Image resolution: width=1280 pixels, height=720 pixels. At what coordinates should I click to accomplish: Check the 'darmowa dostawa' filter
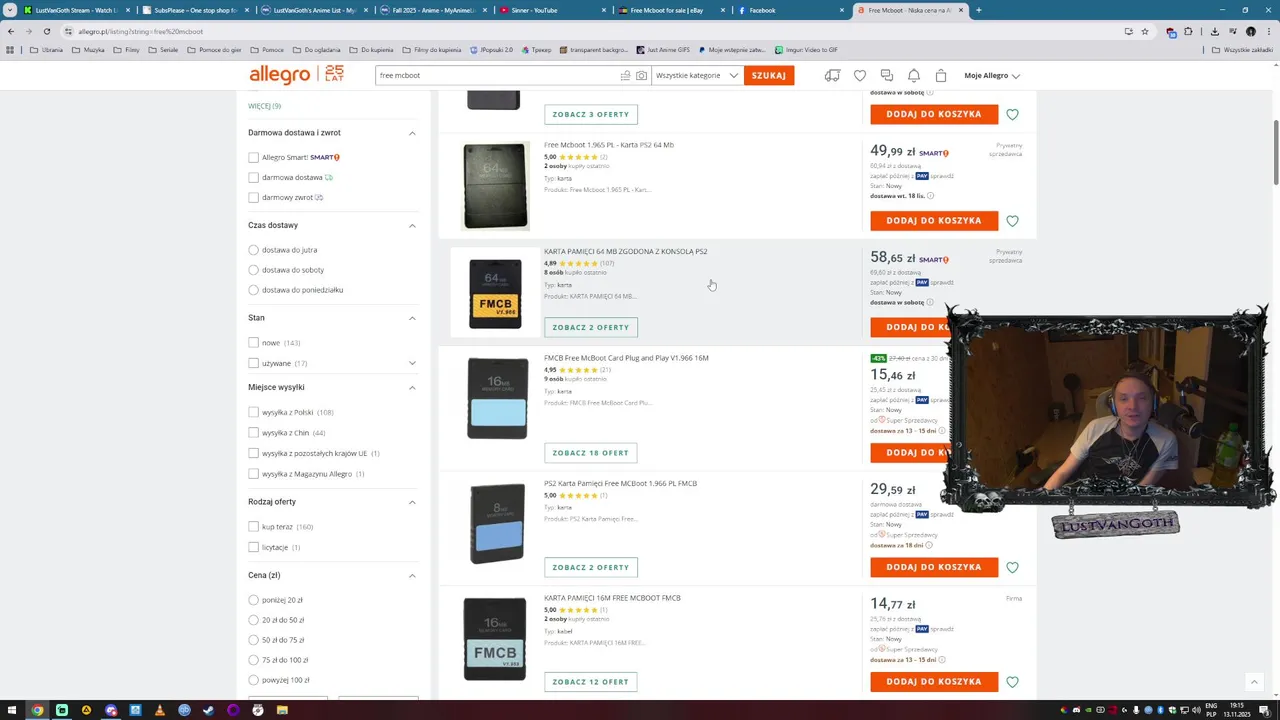tap(253, 177)
